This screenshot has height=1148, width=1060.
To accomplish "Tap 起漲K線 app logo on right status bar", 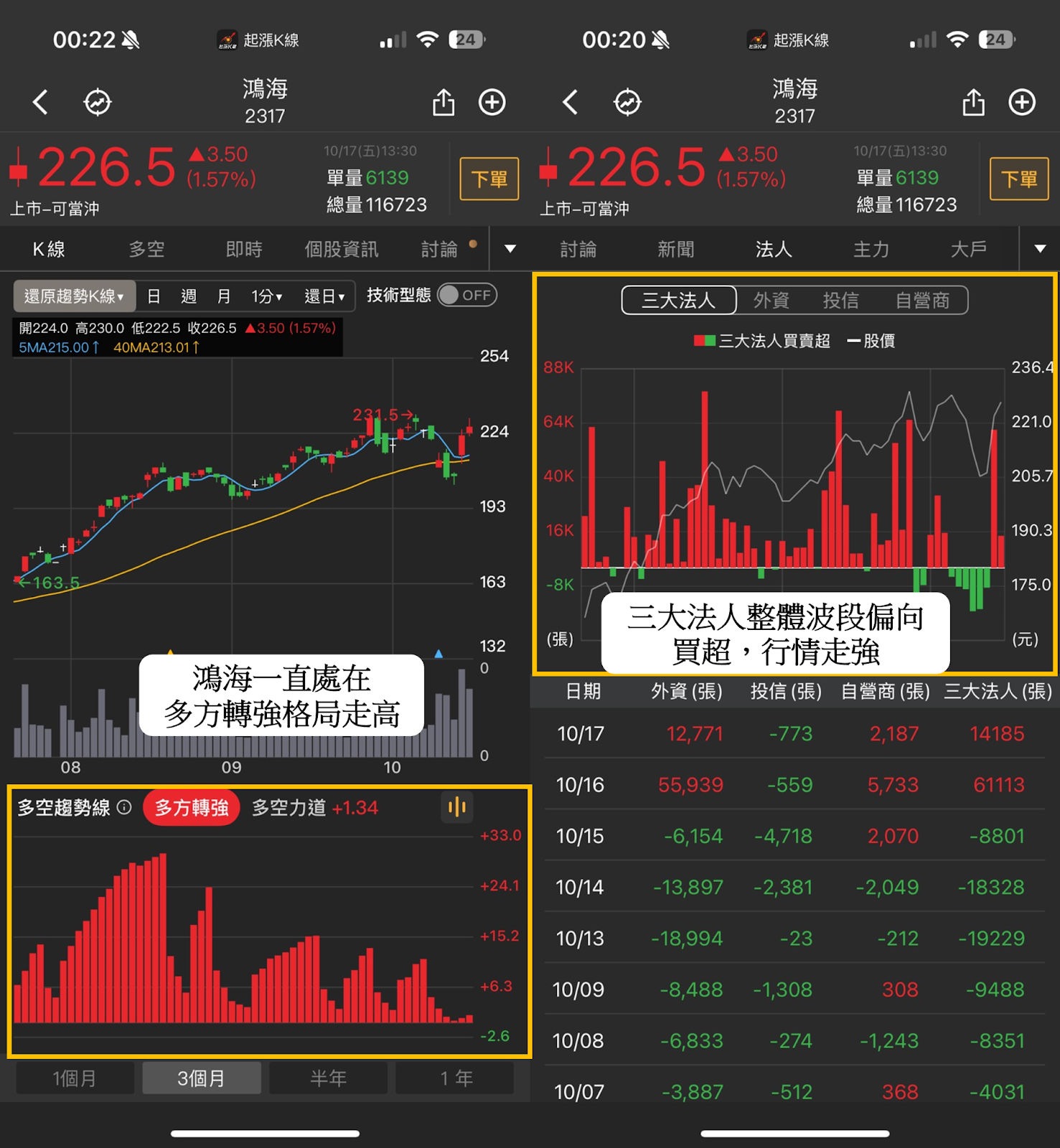I will click(757, 40).
